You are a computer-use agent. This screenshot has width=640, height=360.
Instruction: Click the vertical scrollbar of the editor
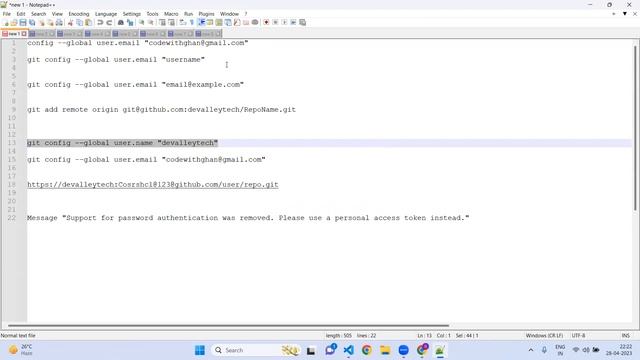[x=635, y=129]
